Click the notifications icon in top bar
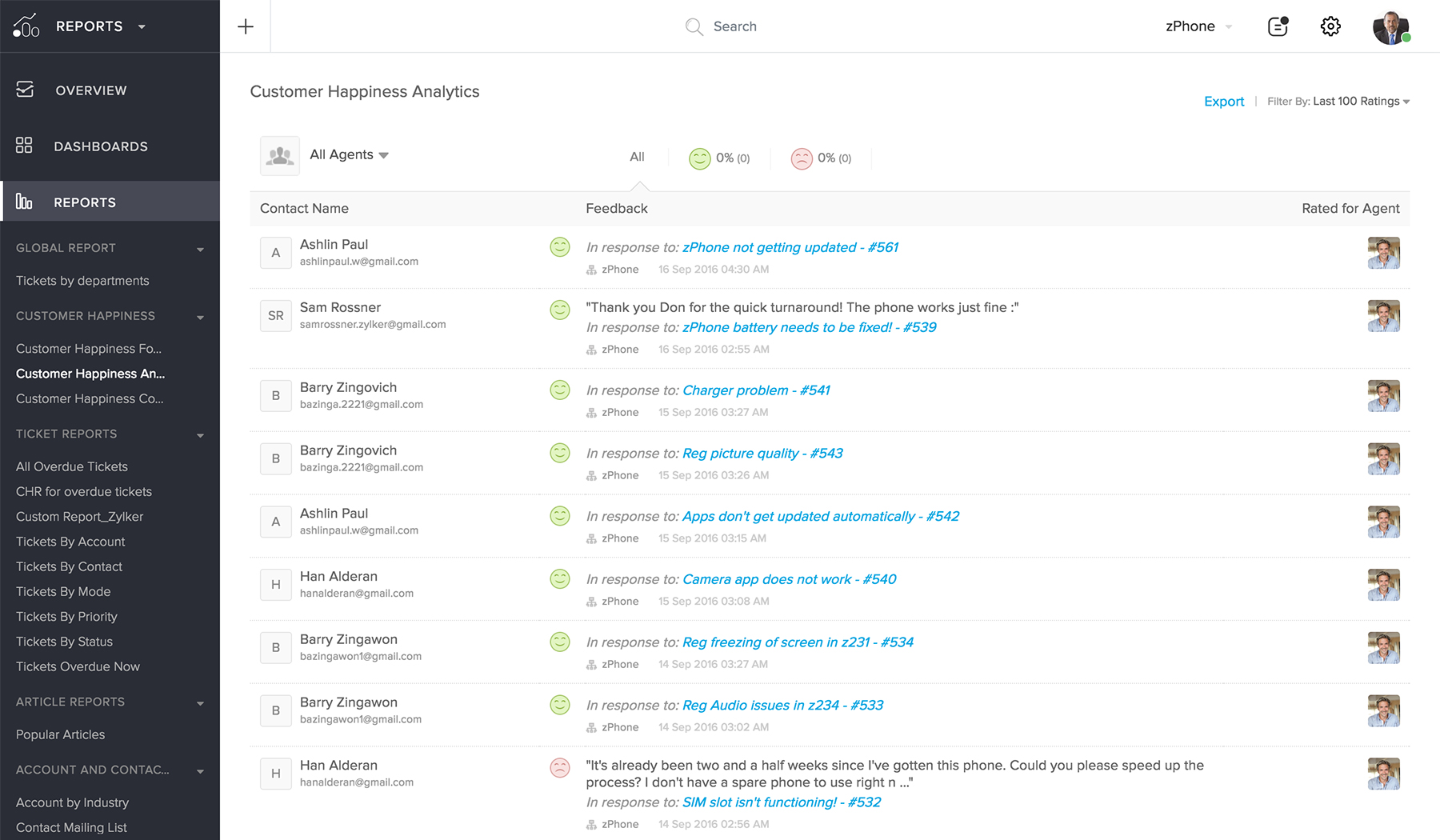The image size is (1440, 840). pos(1278,26)
